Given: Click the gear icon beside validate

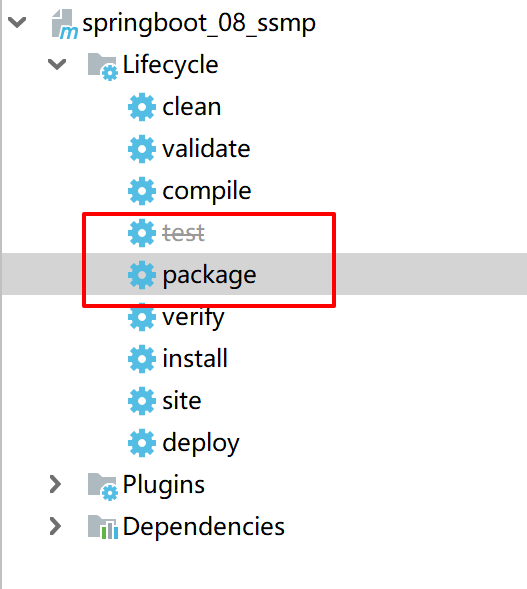Looking at the screenshot, I should (142, 149).
